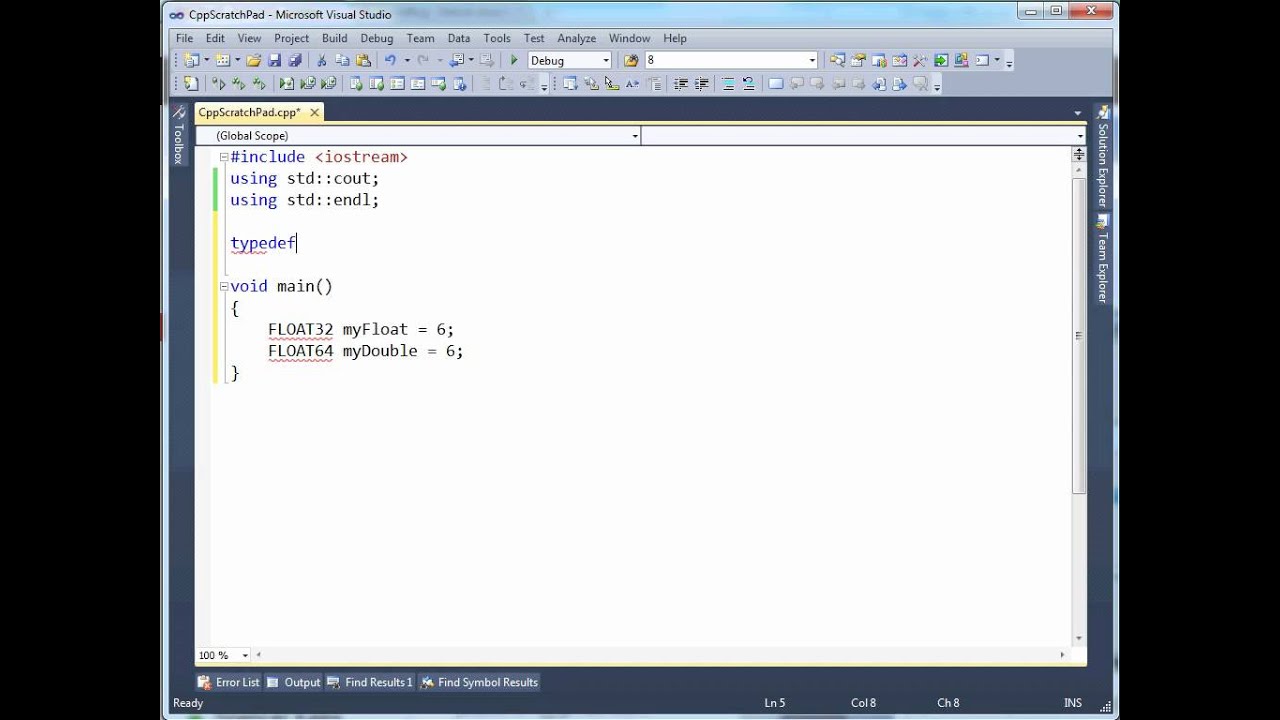Open the Debug menu
The image size is (1280, 720).
376,38
